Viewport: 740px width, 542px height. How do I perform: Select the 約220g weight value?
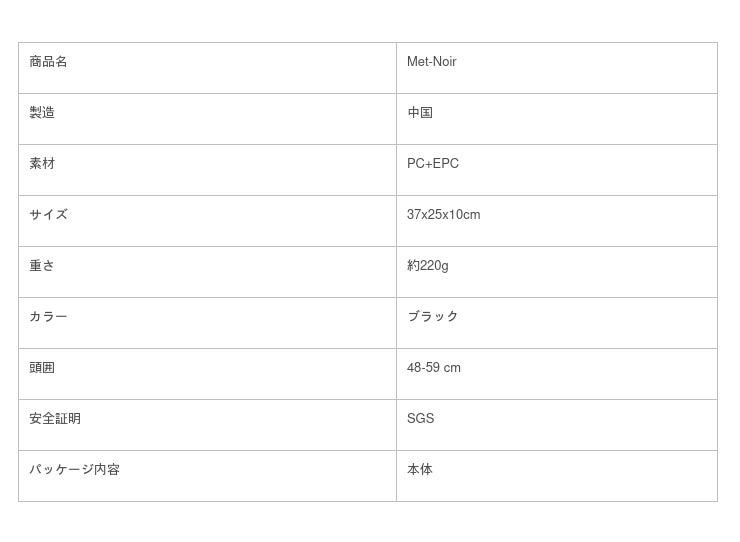pos(427,266)
